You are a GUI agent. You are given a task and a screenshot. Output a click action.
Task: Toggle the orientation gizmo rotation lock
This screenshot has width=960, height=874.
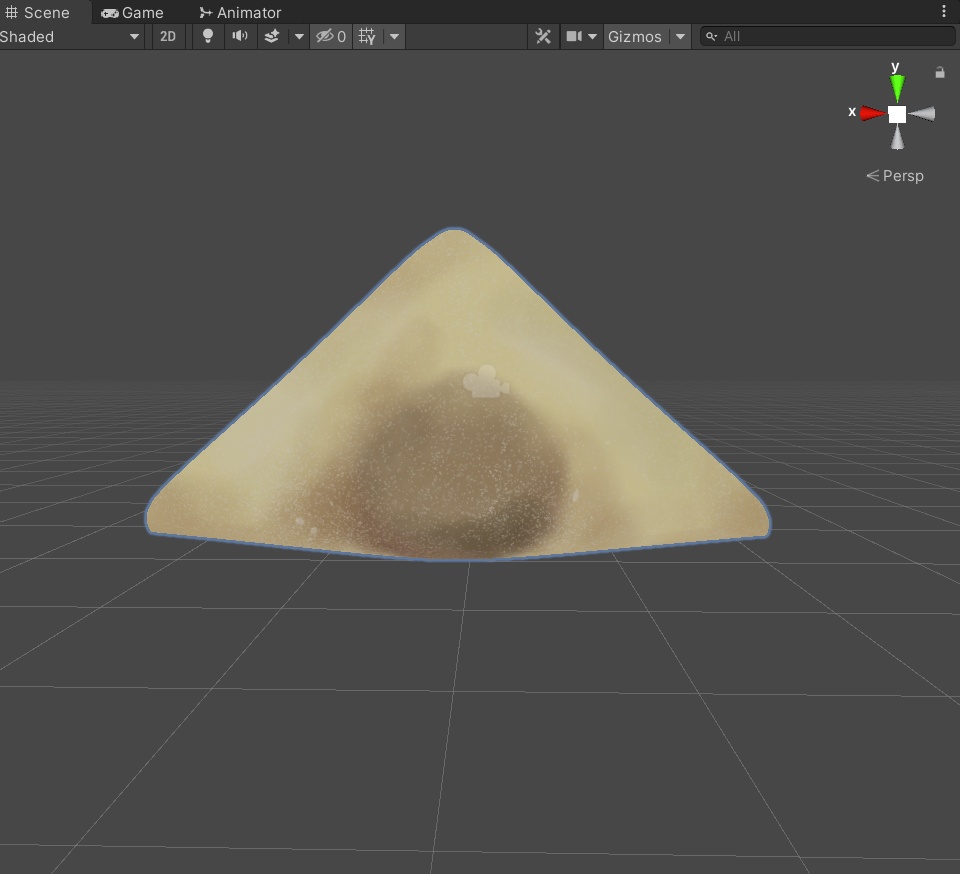click(x=940, y=73)
